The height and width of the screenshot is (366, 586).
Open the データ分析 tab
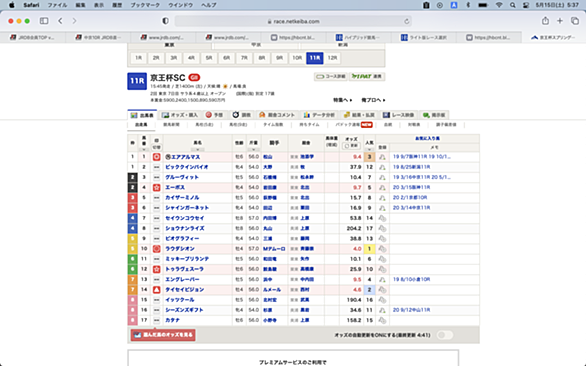320,115
